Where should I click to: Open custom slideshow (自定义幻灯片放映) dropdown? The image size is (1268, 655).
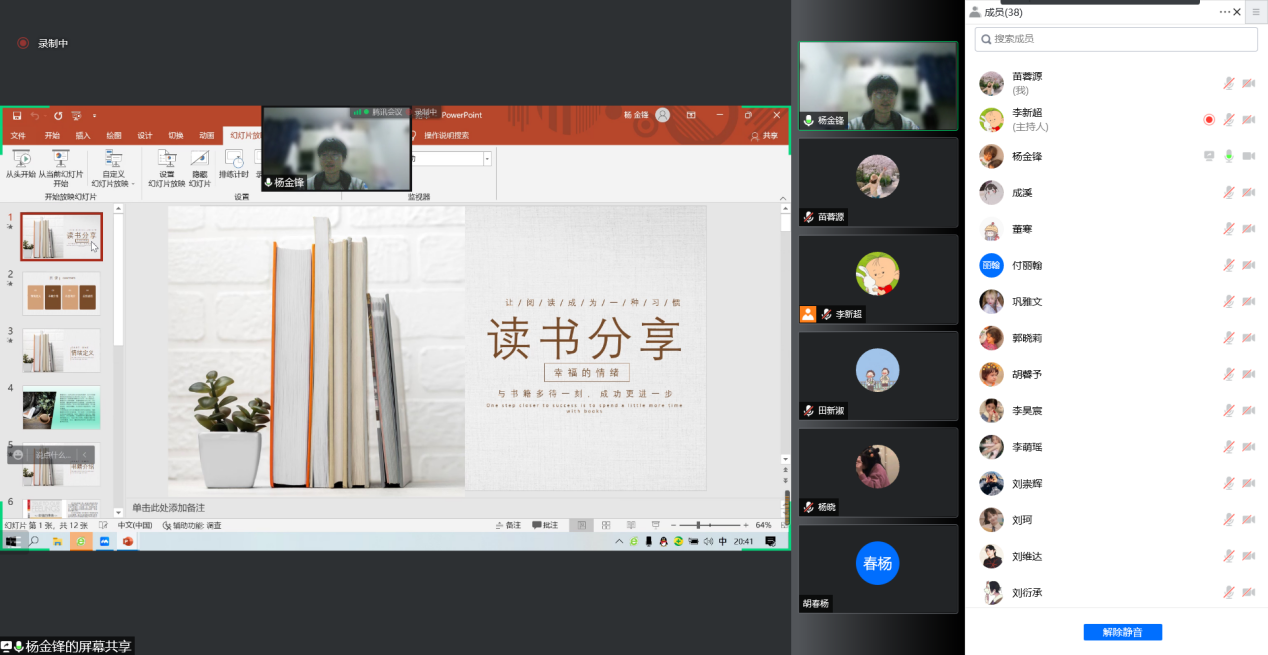pyautogui.click(x=113, y=168)
